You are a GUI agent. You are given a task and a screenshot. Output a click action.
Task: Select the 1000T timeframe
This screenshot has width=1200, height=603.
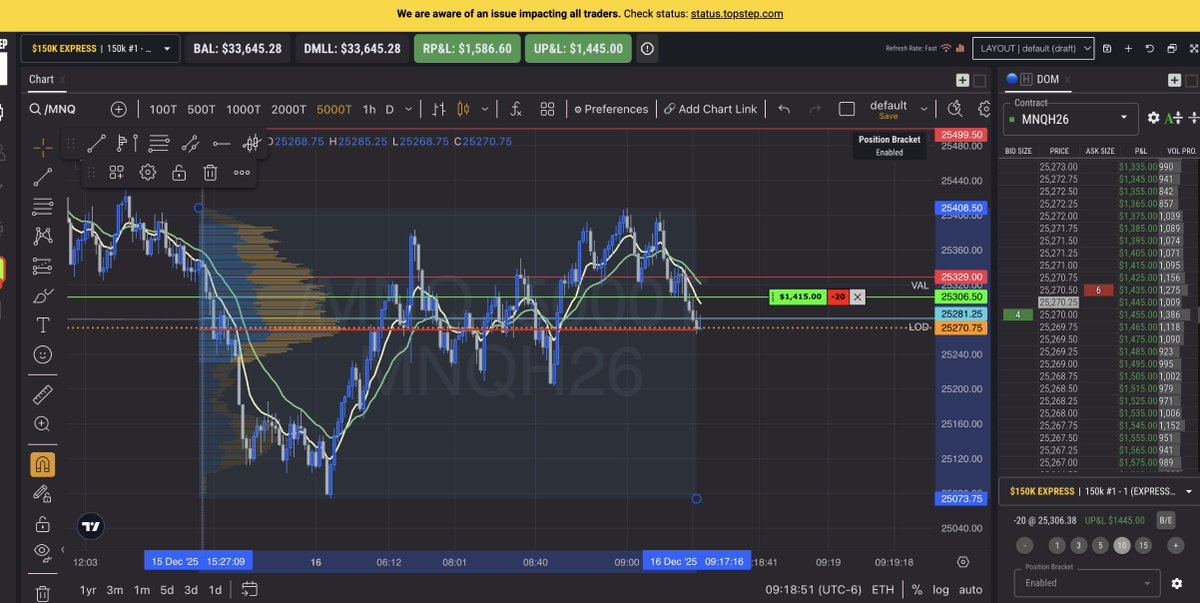click(243, 109)
